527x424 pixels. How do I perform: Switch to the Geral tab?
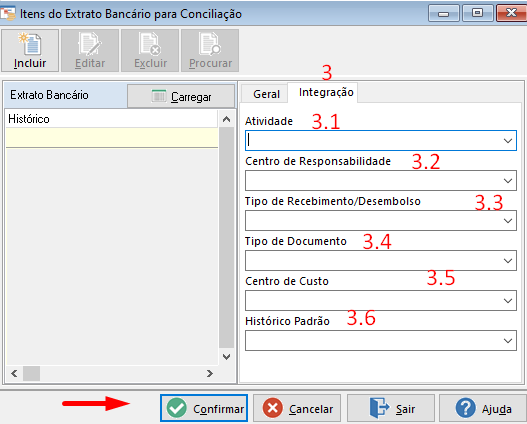pyautogui.click(x=266, y=94)
